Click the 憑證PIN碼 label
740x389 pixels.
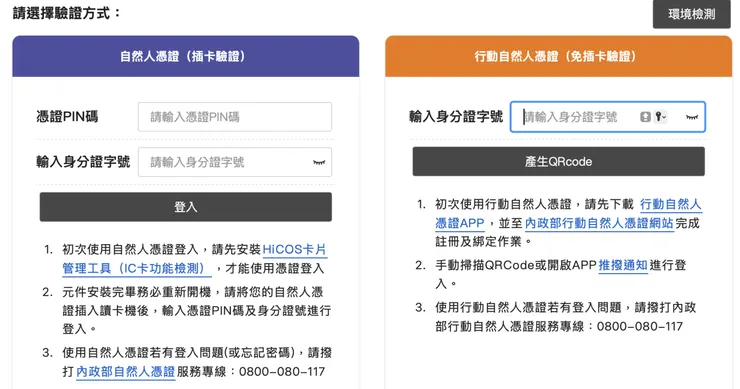point(67,117)
